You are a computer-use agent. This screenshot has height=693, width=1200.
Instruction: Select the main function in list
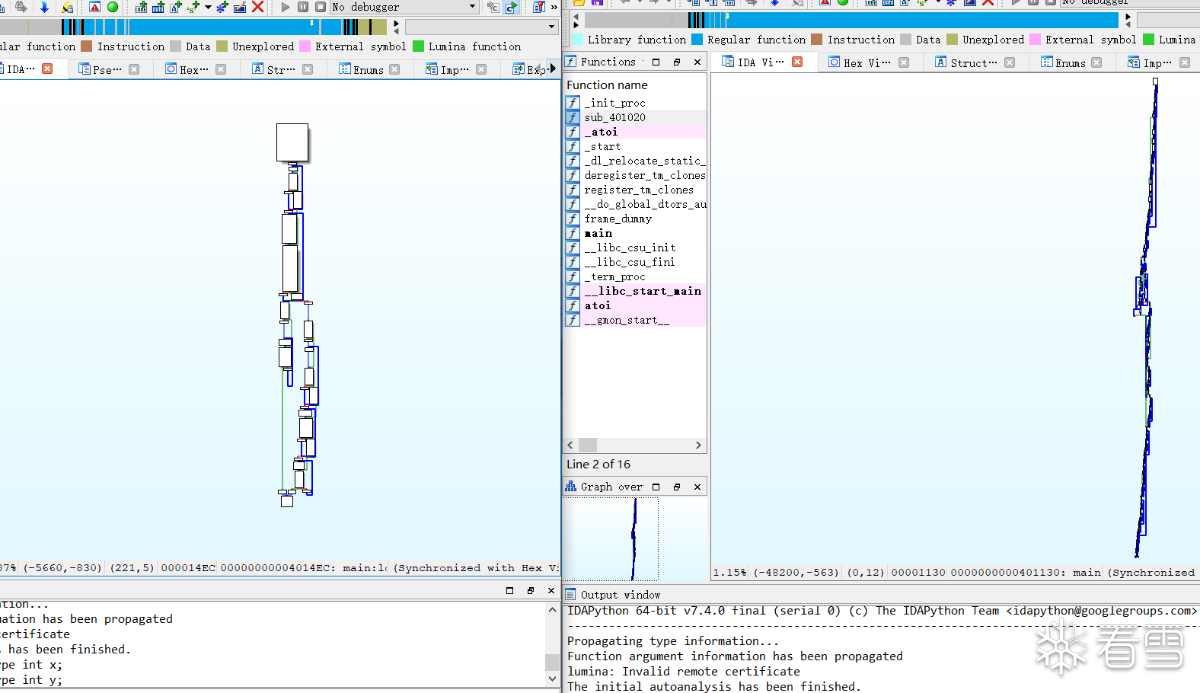click(x=635, y=233)
